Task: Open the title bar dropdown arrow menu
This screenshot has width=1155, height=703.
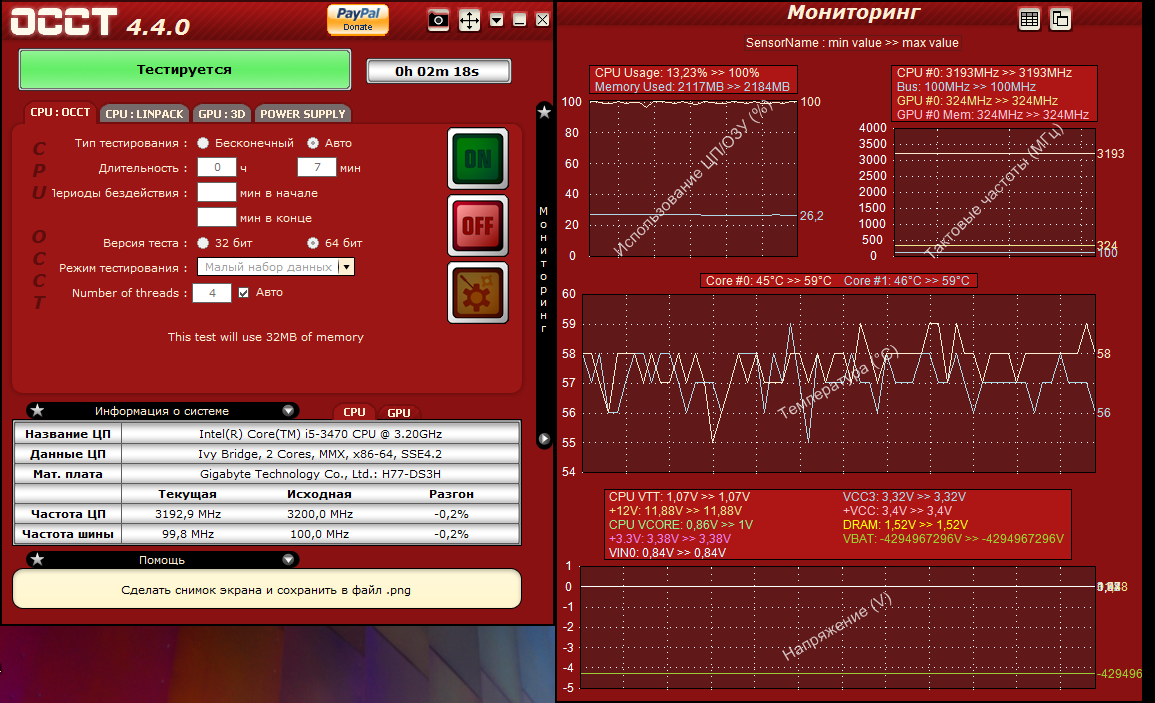Action: coord(496,20)
